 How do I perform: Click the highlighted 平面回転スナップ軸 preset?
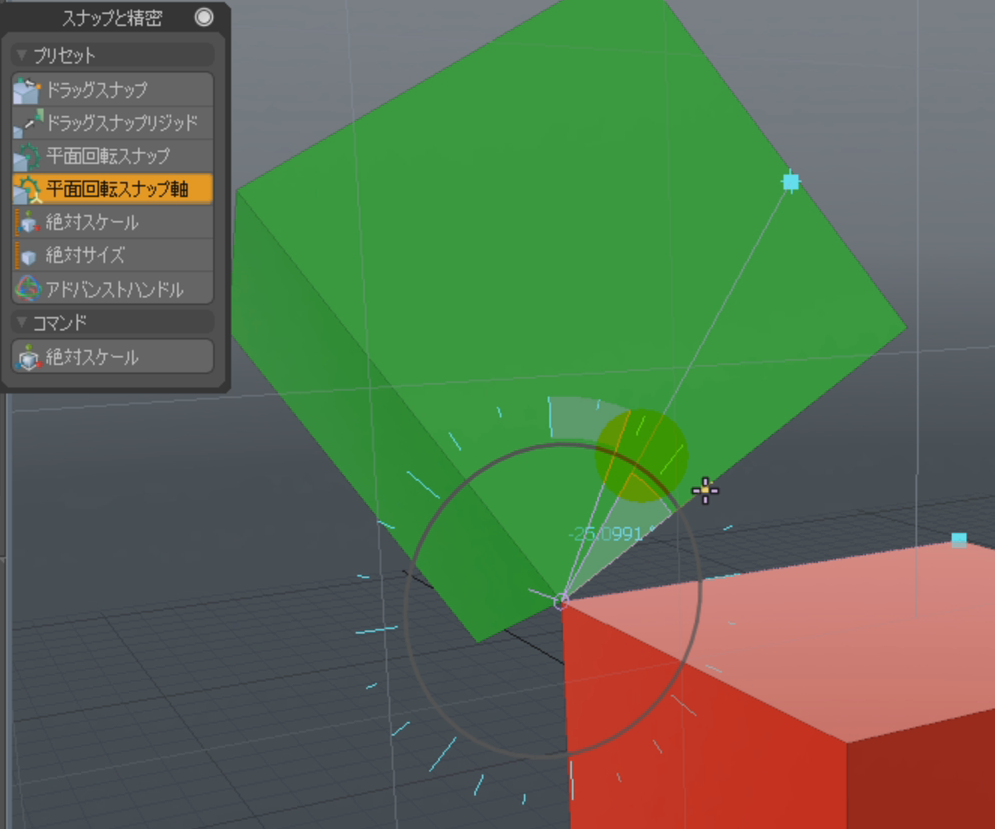point(112,189)
